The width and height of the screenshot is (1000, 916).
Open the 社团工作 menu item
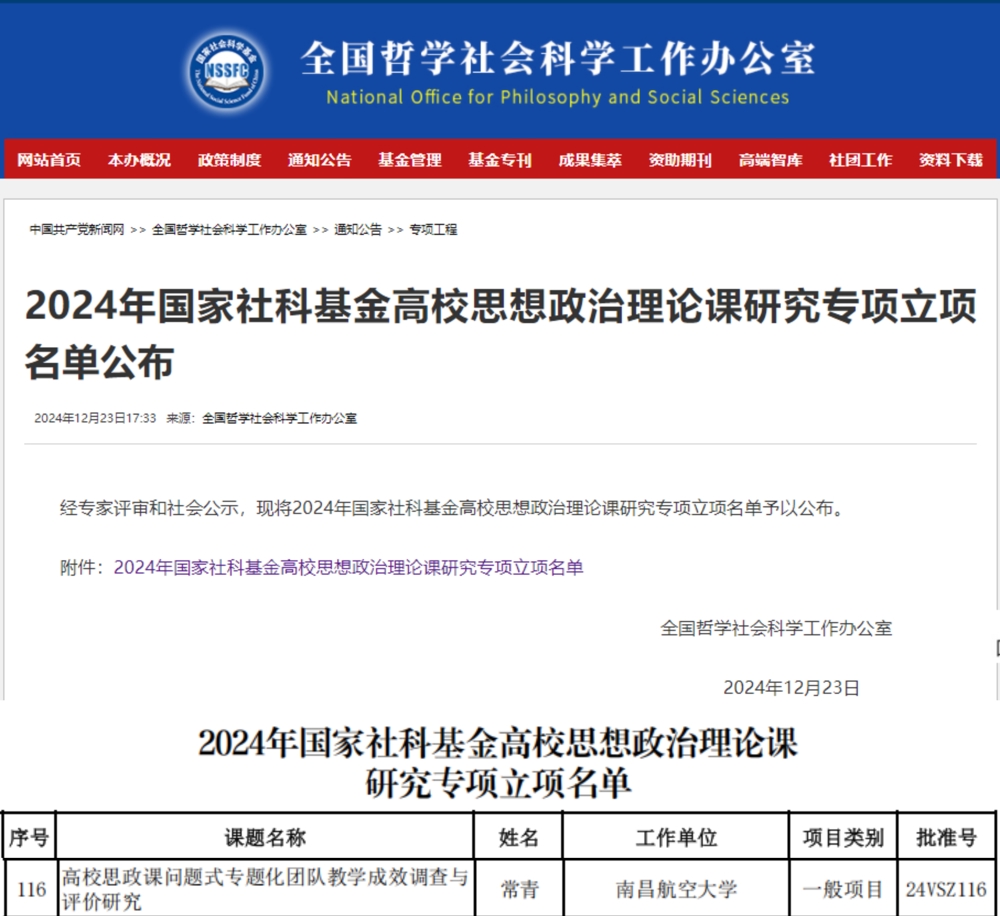tap(859, 159)
